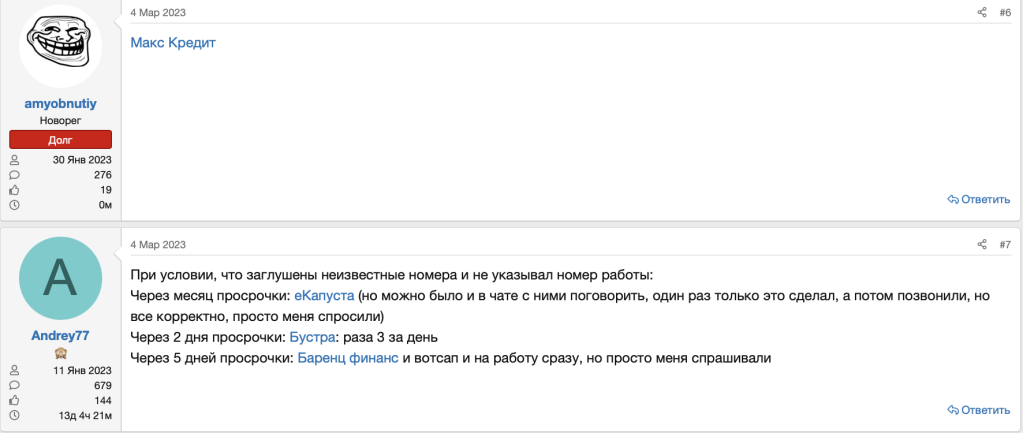Screen dimensions: 1023x433
Task: Click the share icon on post #7
Action: click(x=982, y=245)
